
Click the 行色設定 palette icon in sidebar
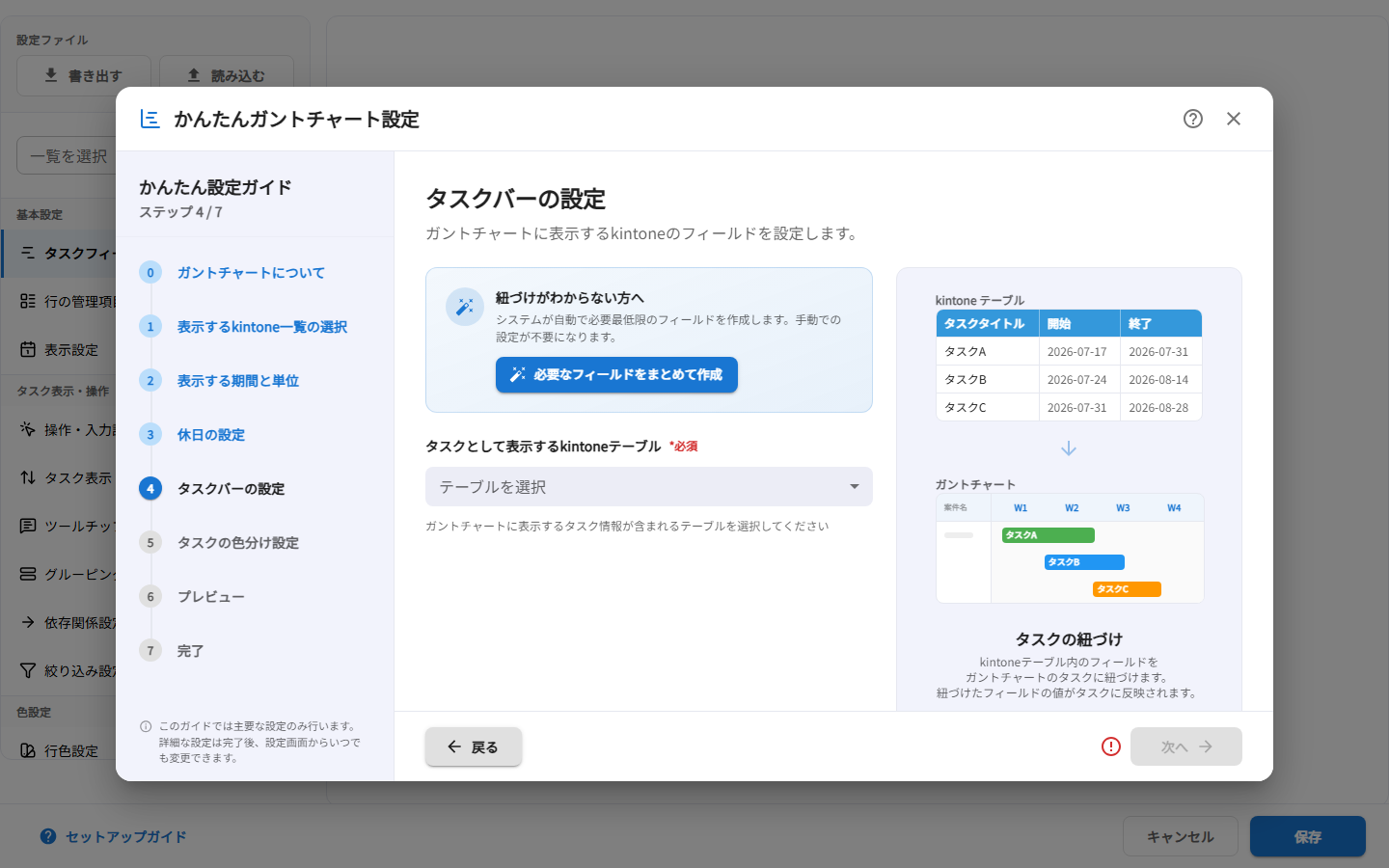(28, 750)
